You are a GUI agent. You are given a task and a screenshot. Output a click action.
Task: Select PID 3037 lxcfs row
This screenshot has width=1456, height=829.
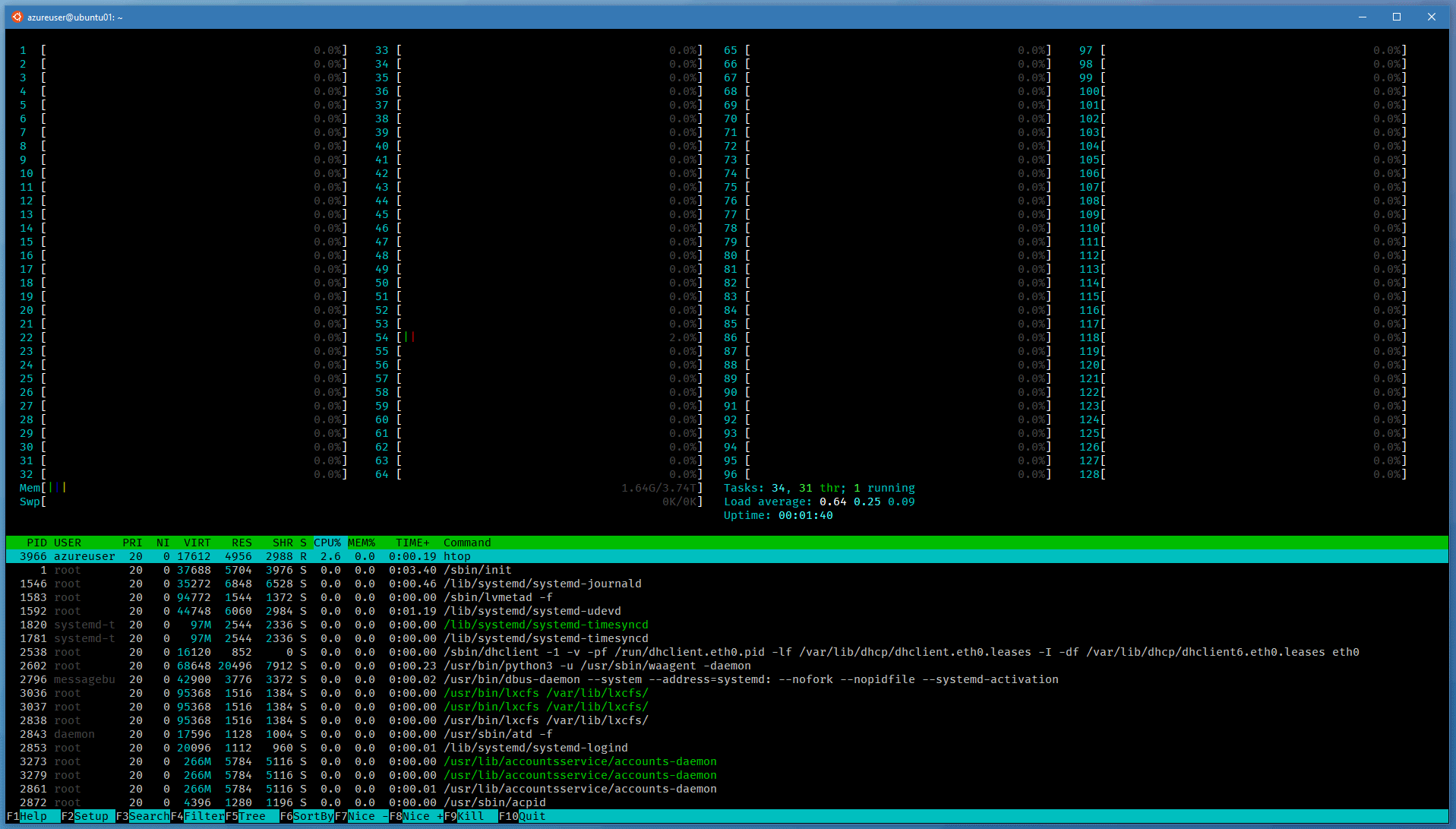727,707
